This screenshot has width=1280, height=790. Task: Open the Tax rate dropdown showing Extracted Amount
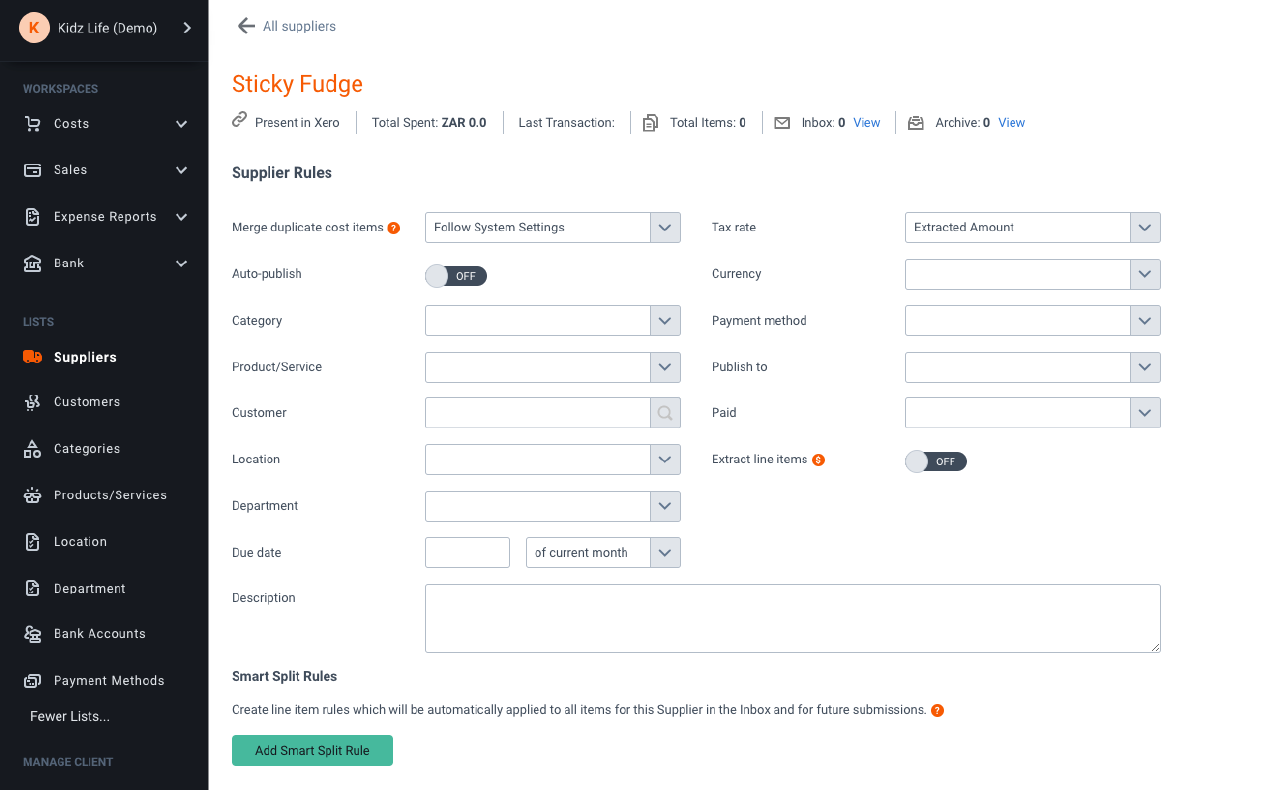(x=1144, y=227)
